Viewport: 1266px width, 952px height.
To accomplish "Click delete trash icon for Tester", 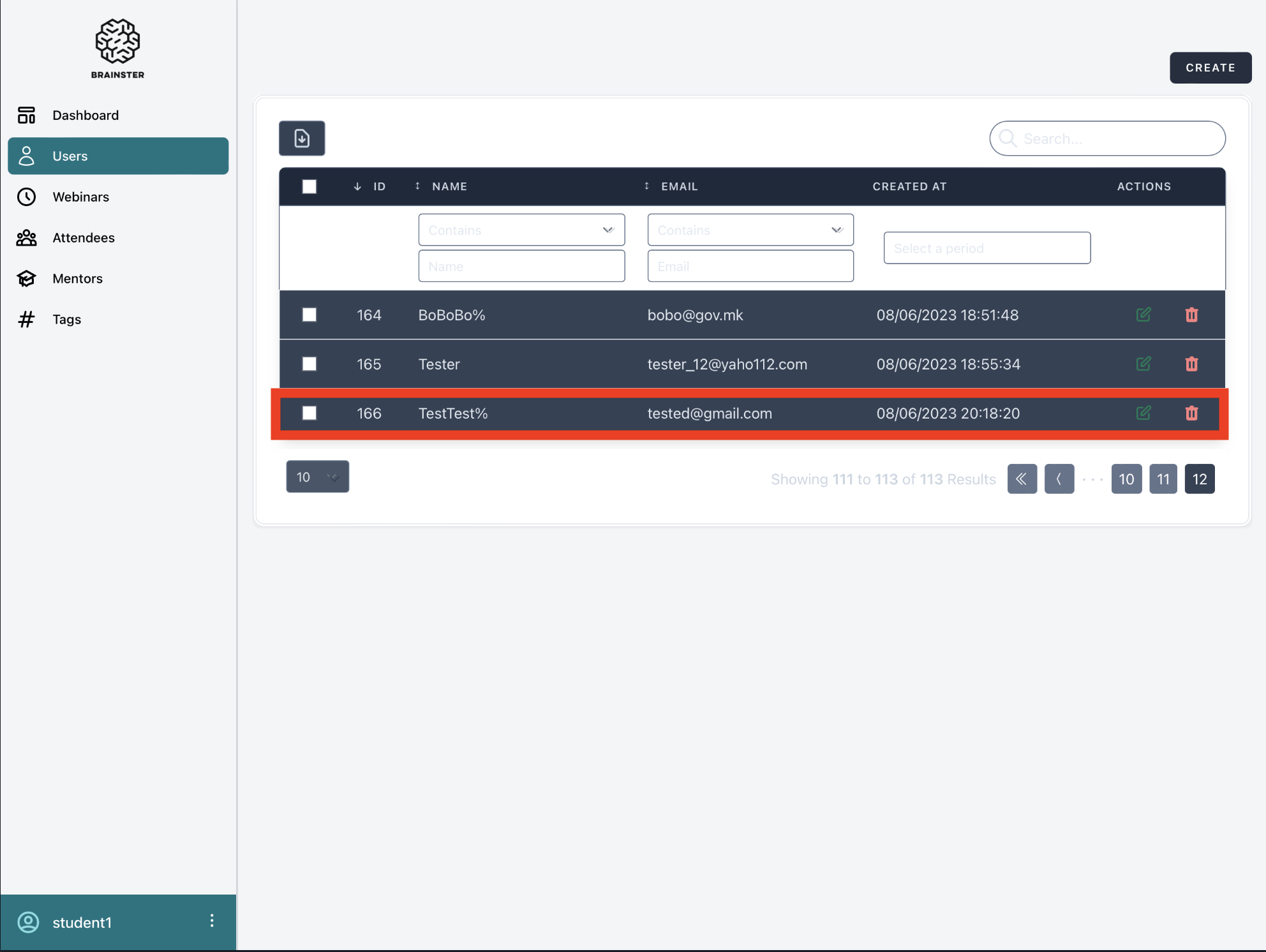I will pos(1191,364).
